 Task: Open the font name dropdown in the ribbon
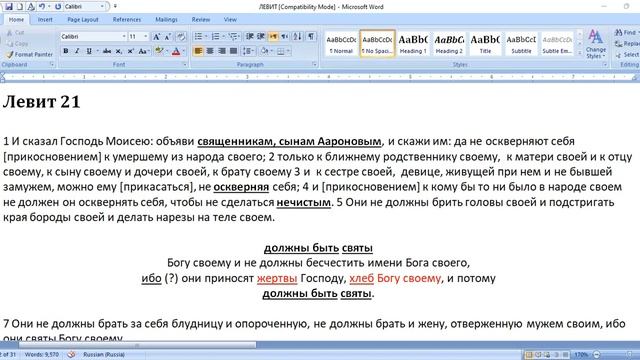[x=124, y=37]
